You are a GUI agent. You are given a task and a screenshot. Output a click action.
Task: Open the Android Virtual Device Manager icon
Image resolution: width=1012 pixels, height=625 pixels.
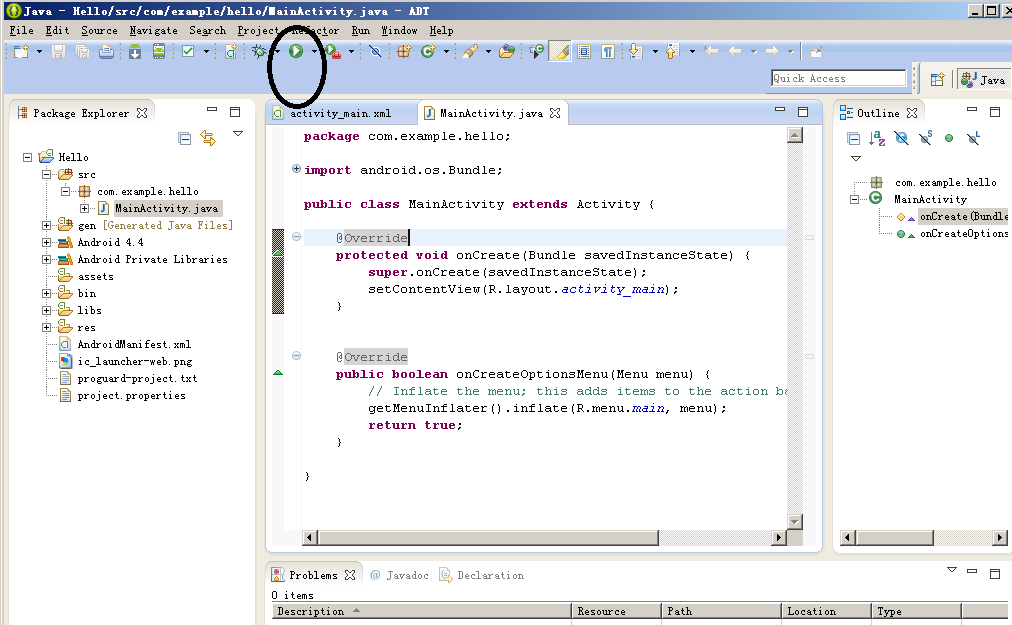159,51
